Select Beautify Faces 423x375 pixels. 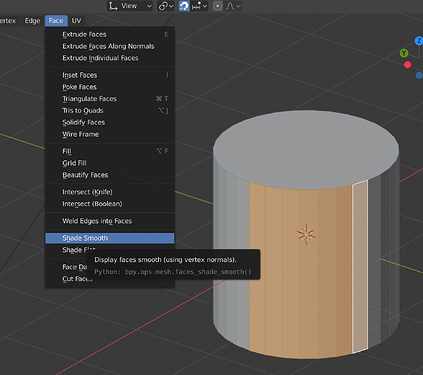(x=110, y=175)
